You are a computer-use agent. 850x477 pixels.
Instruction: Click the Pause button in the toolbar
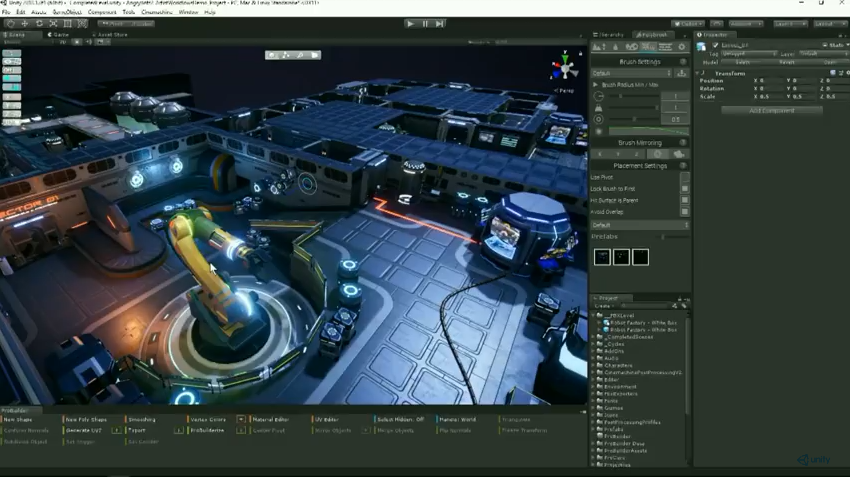pos(425,23)
